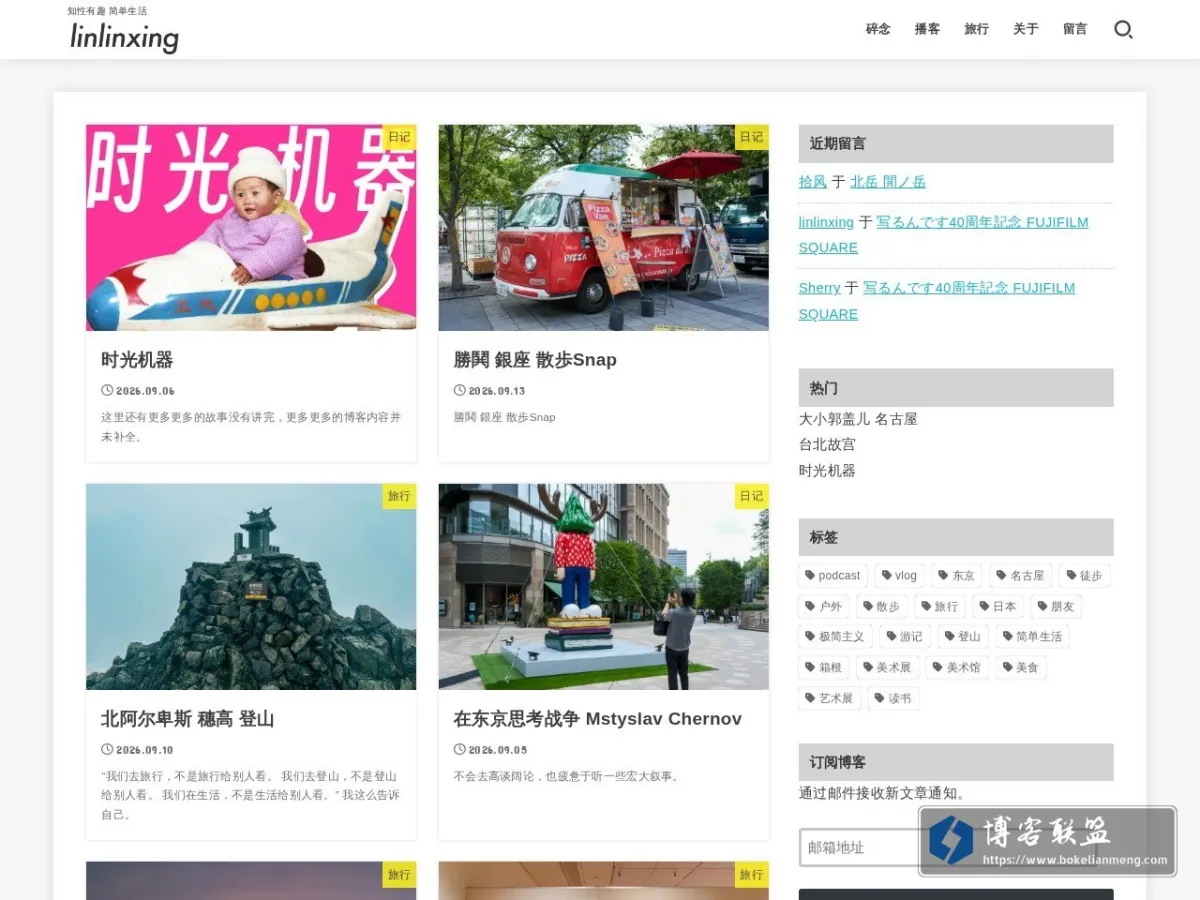Select the 名古屋 tag

point(1020,575)
